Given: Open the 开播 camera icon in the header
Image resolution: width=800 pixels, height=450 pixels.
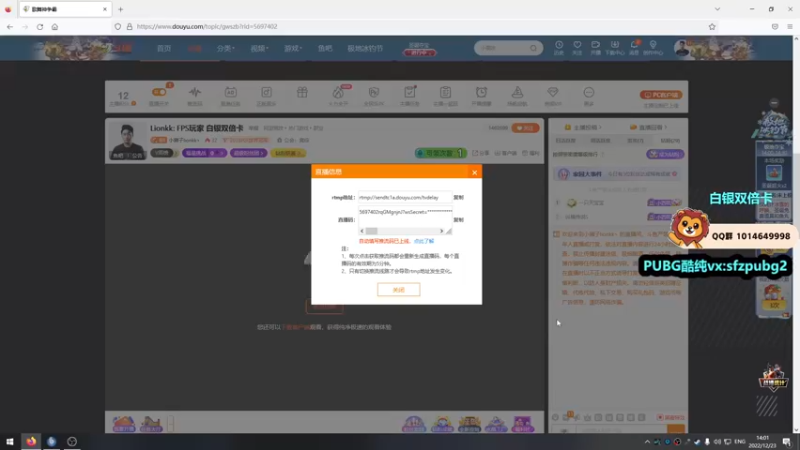Looking at the screenshot, I should (595, 48).
